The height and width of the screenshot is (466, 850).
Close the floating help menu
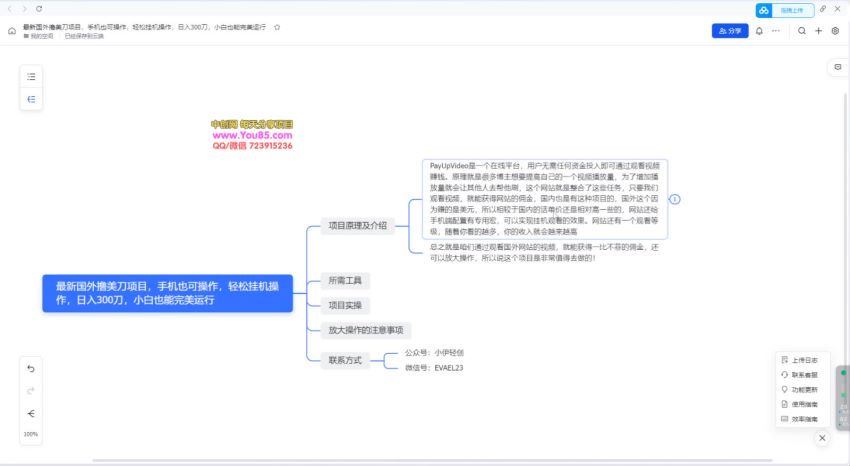point(822,438)
